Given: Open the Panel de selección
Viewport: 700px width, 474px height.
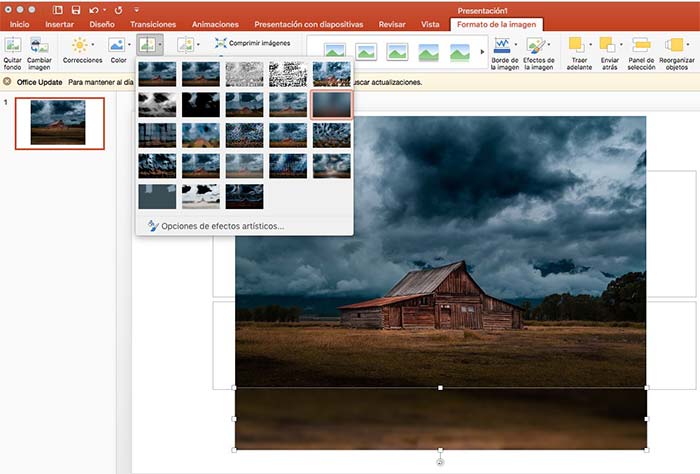Looking at the screenshot, I should 641,54.
